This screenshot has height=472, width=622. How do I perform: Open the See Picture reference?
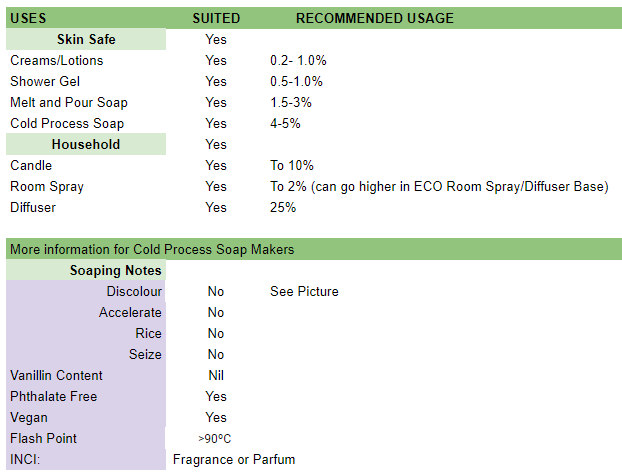coord(304,291)
